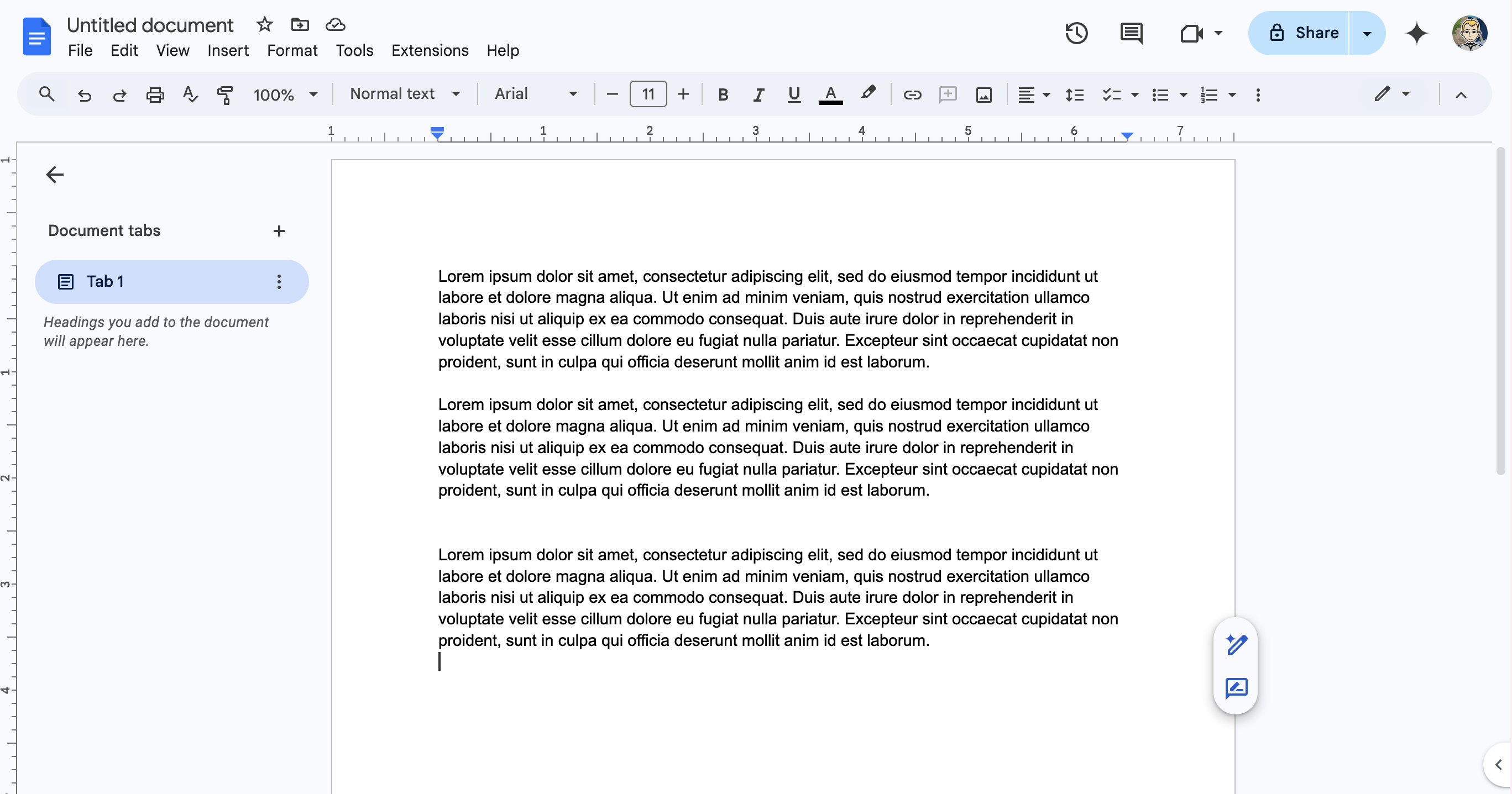The width and height of the screenshot is (1512, 794).
Task: Click the vertical scrollbar
Action: (x=1501, y=311)
